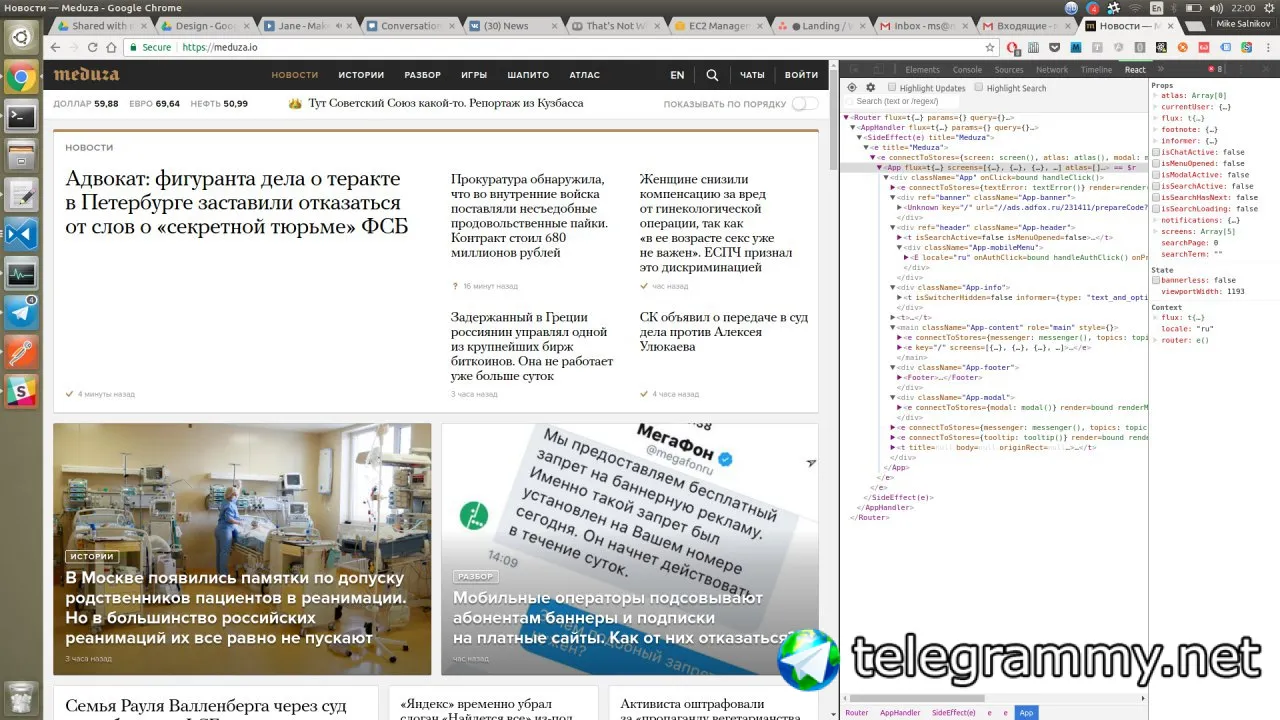Switch to the Console DevTools tab

click(967, 70)
